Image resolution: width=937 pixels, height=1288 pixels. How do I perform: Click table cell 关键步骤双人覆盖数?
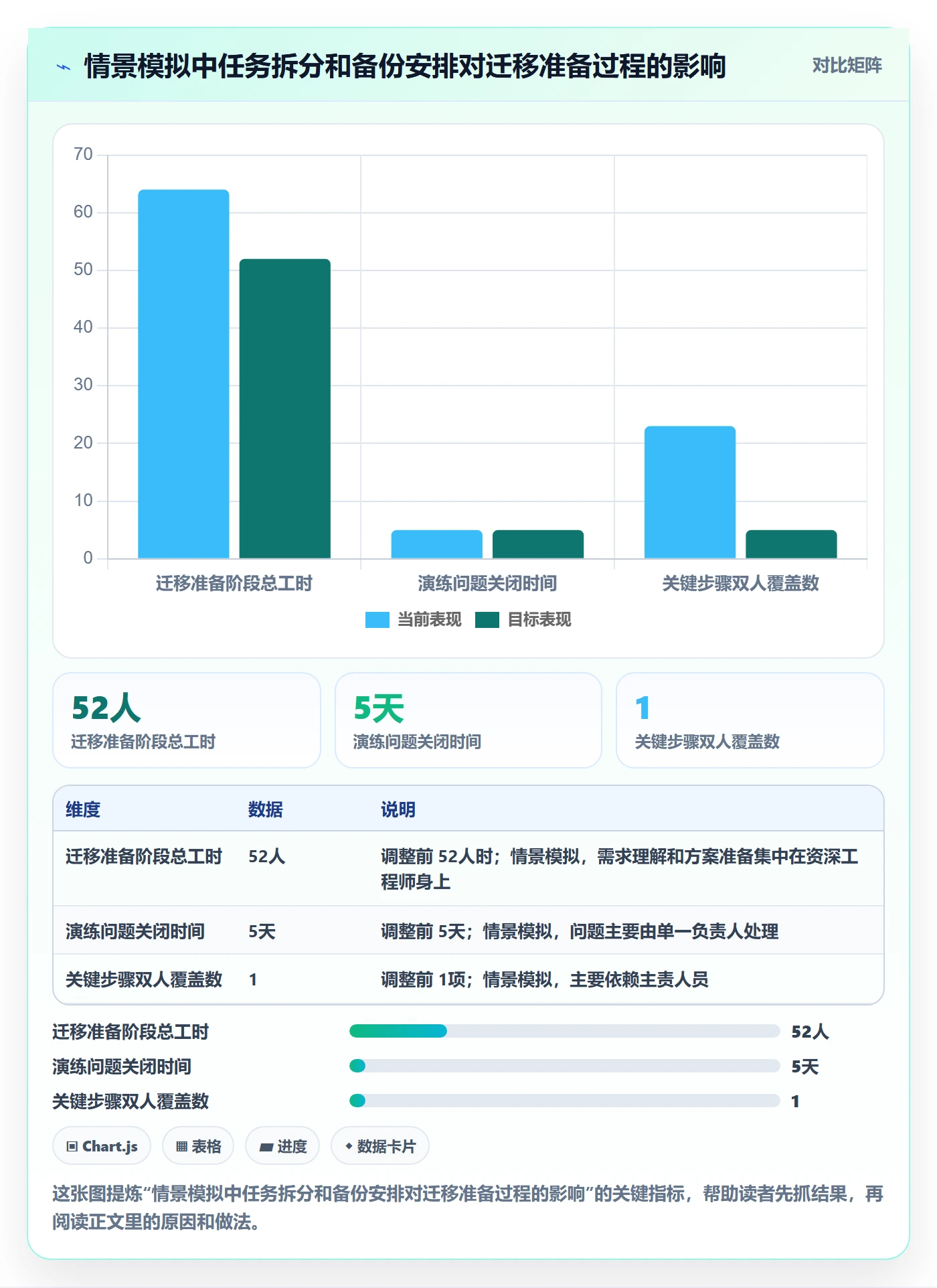144,979
